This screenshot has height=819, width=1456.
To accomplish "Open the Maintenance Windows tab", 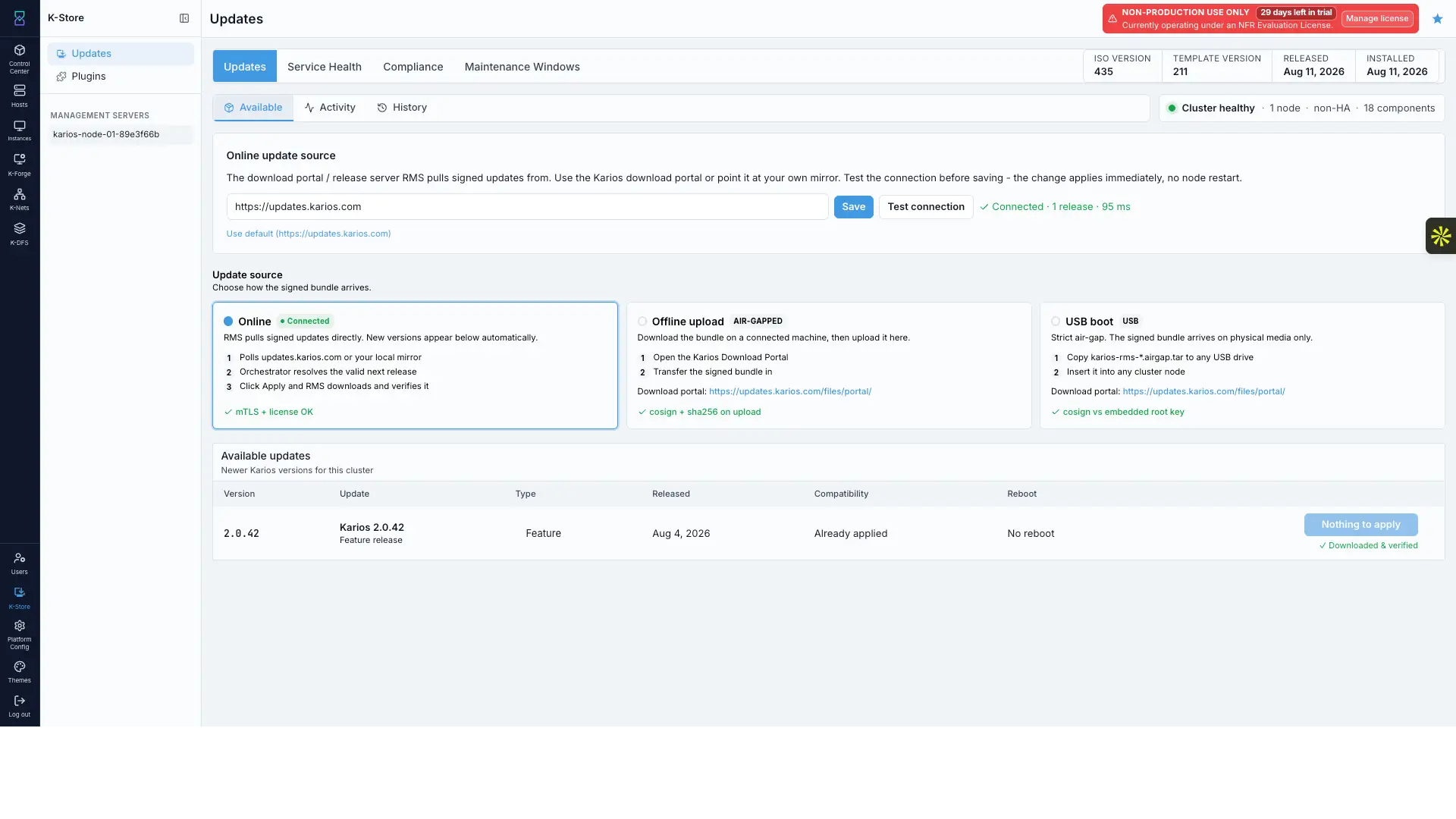I will pyautogui.click(x=522, y=67).
